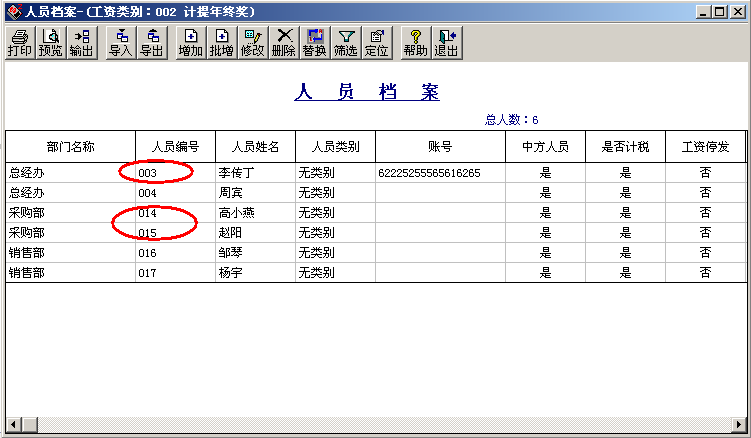Click the application icon in title bar
The height and width of the screenshot is (438, 751).
point(14,12)
